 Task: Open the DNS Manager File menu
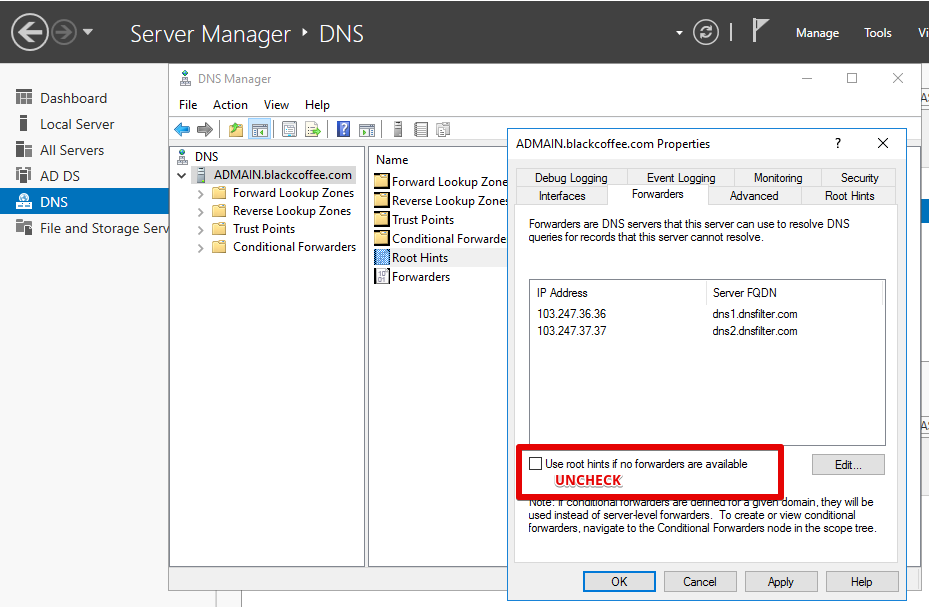click(188, 105)
